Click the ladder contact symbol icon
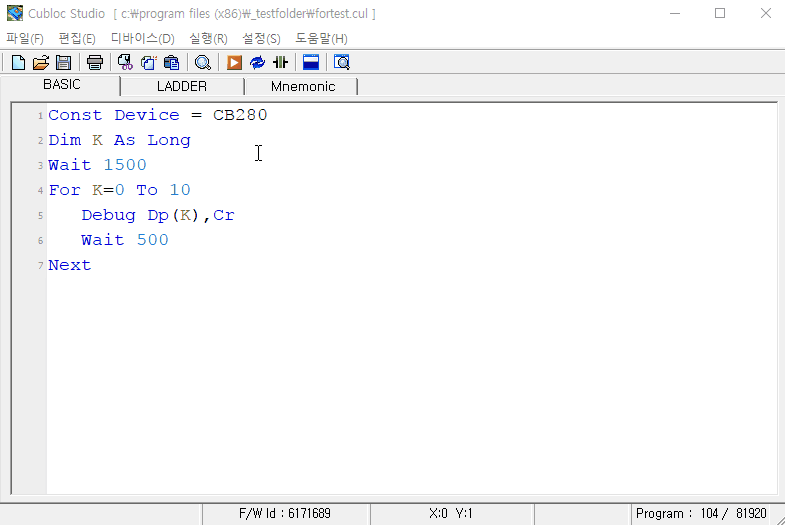The width and height of the screenshot is (785, 525). pos(280,63)
